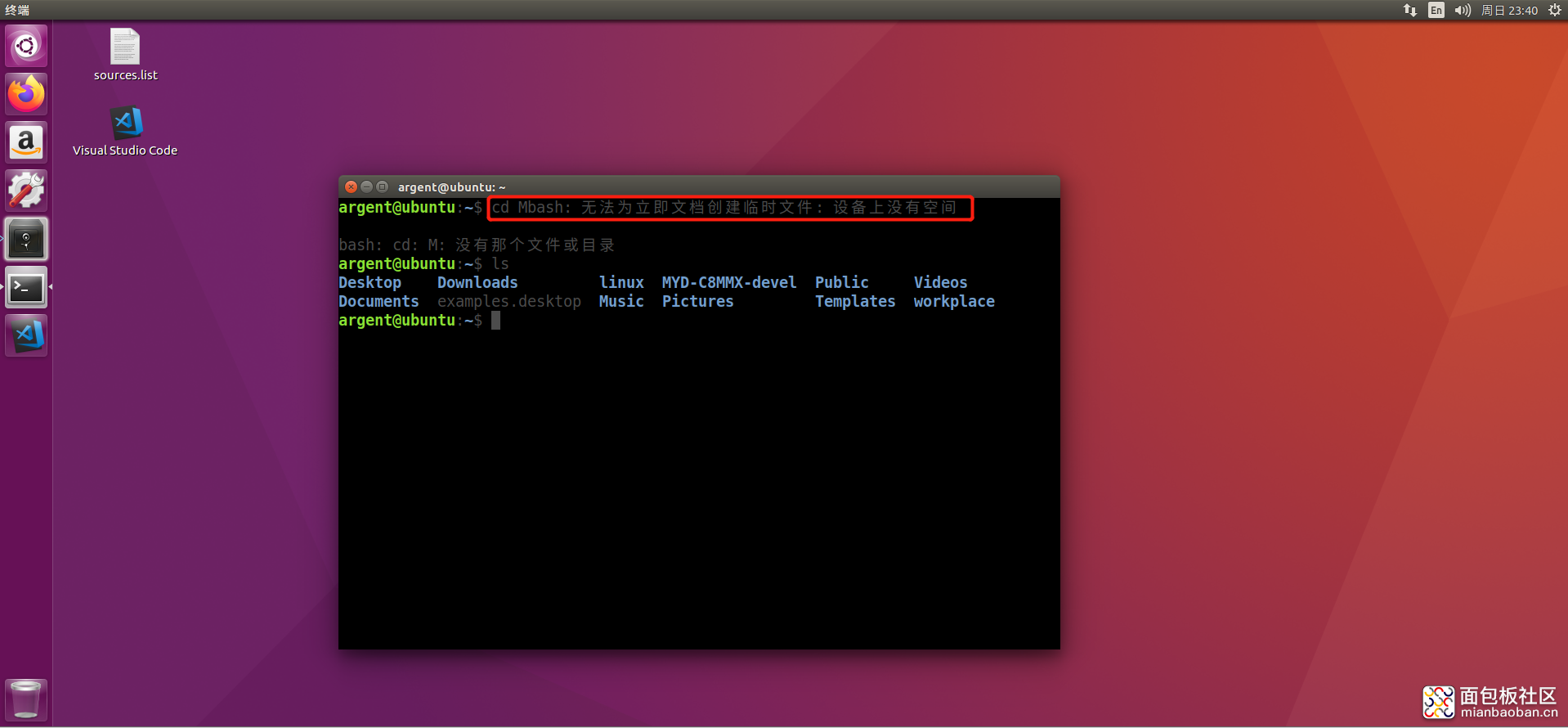Launch Visual Studio Code from the dock

26,335
